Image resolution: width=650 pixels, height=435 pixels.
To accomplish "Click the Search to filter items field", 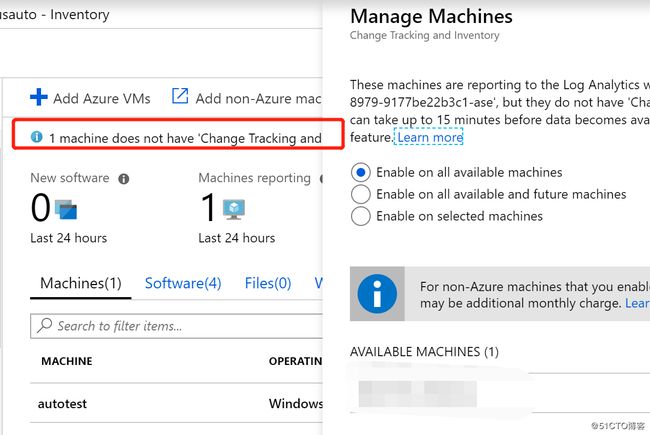I will 177,326.
